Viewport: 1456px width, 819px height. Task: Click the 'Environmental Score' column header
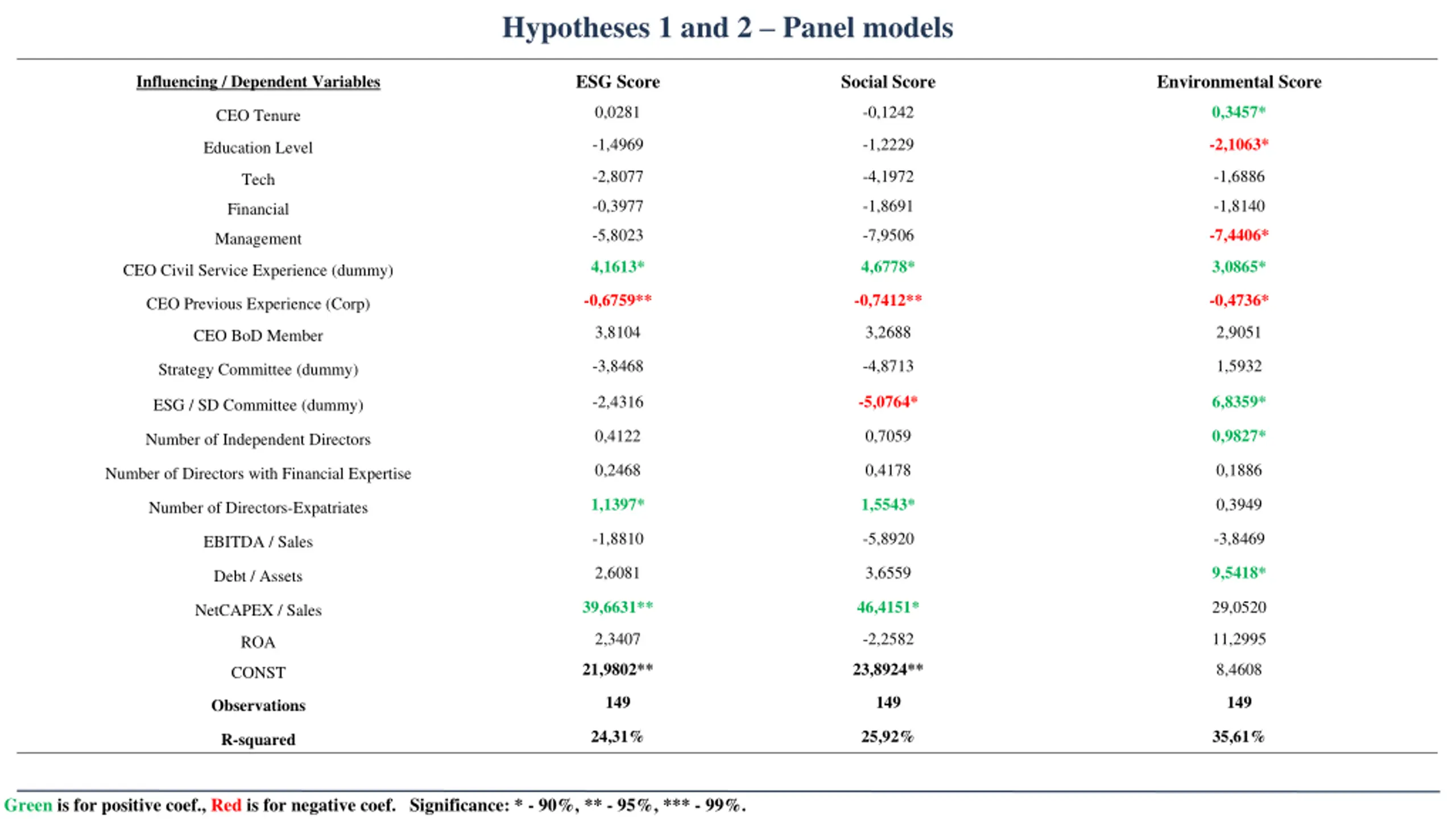click(x=1239, y=82)
